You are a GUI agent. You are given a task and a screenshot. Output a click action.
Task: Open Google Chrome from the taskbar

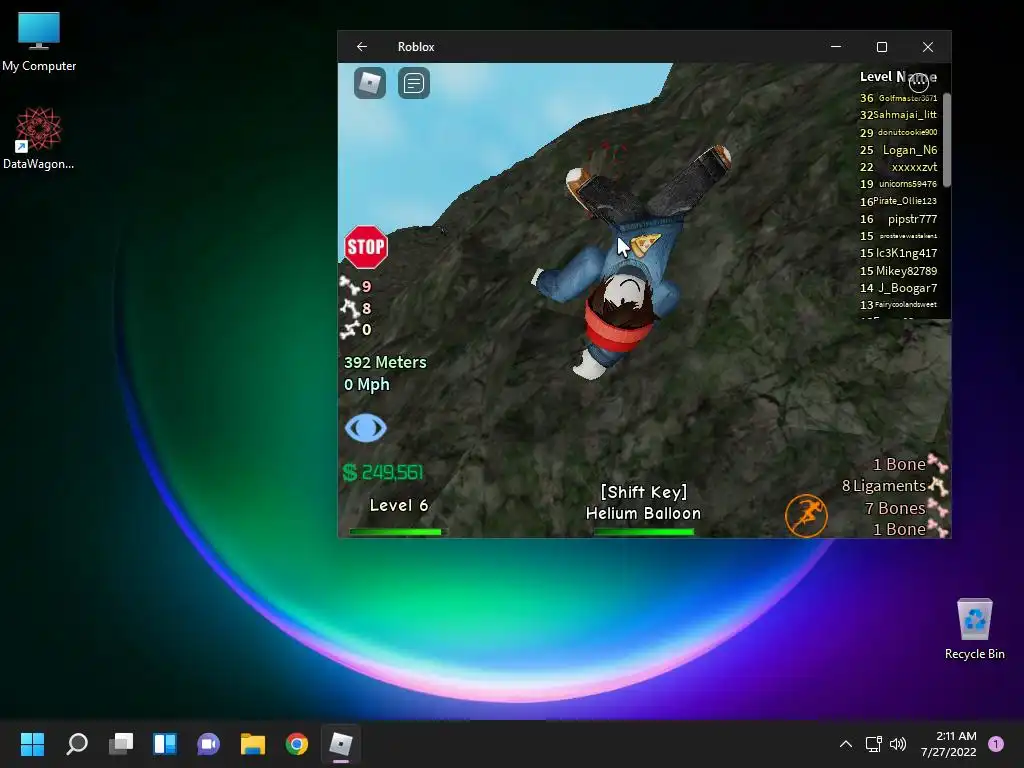coord(296,744)
